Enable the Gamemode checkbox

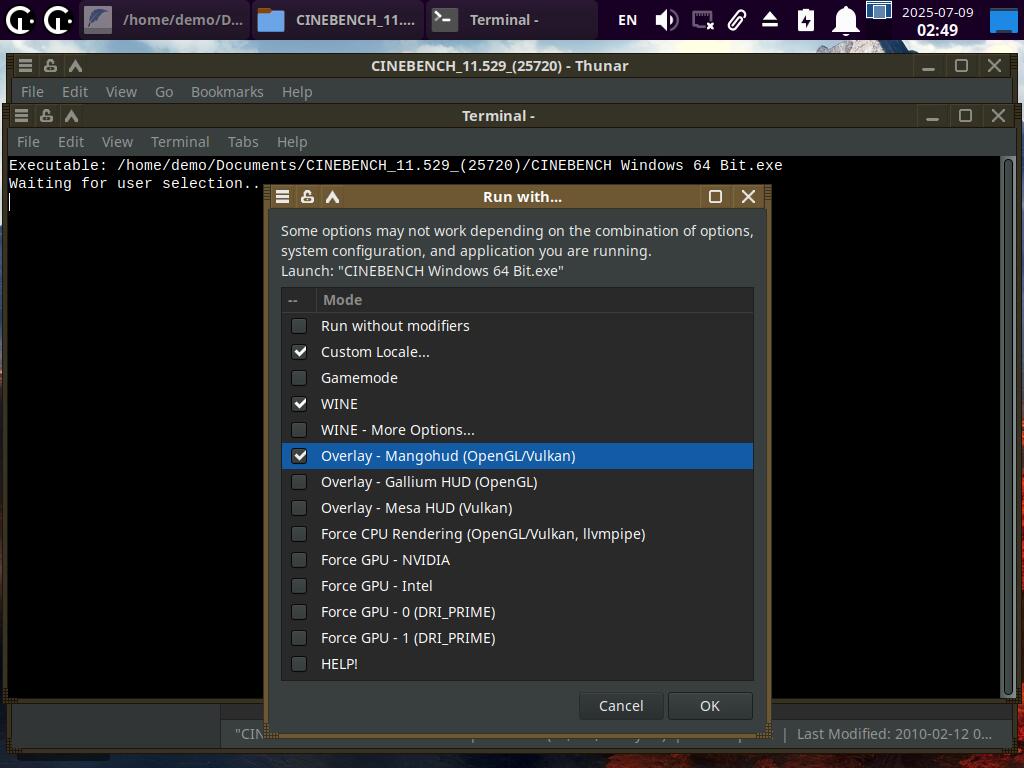click(299, 378)
